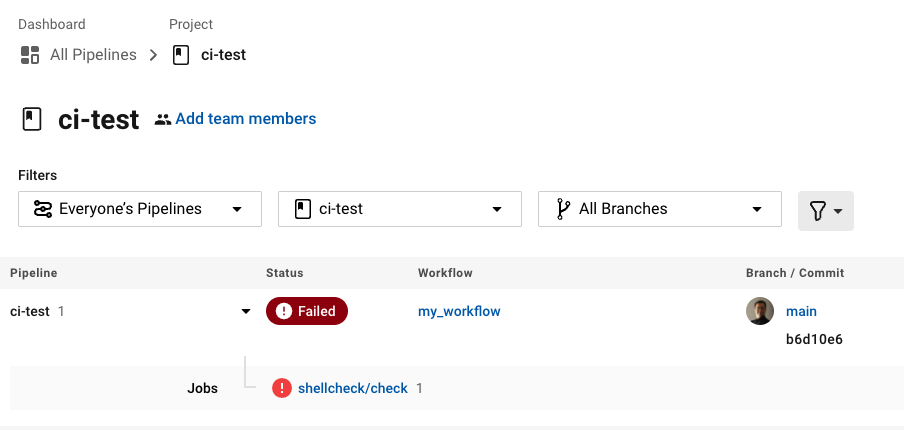Open the ci-test project filter dropdown

coord(400,209)
